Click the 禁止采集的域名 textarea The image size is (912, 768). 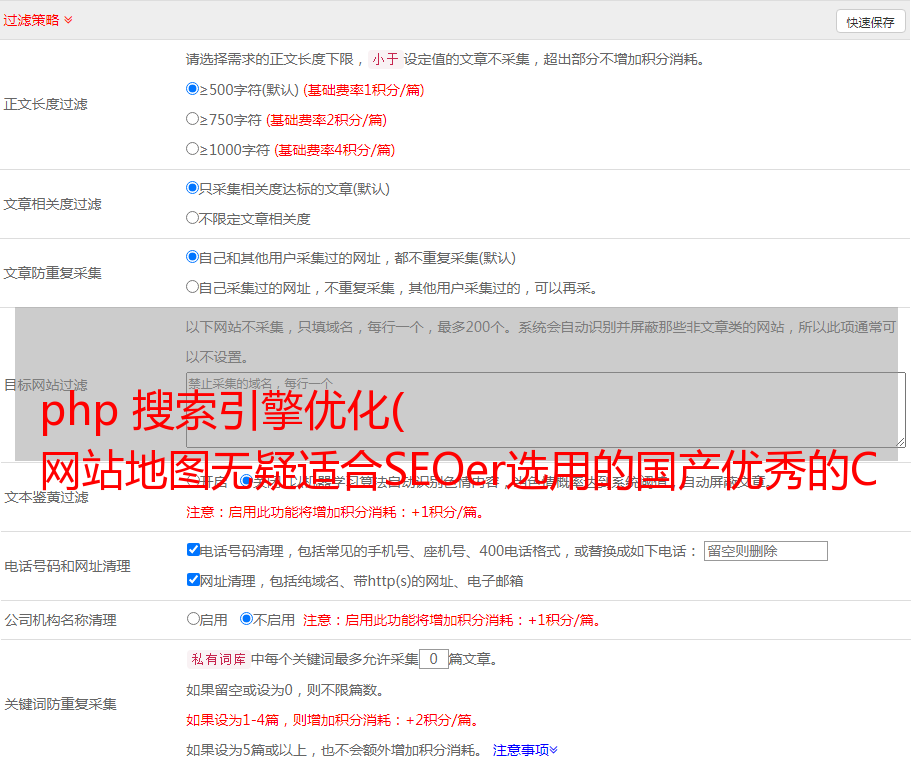tap(545, 409)
